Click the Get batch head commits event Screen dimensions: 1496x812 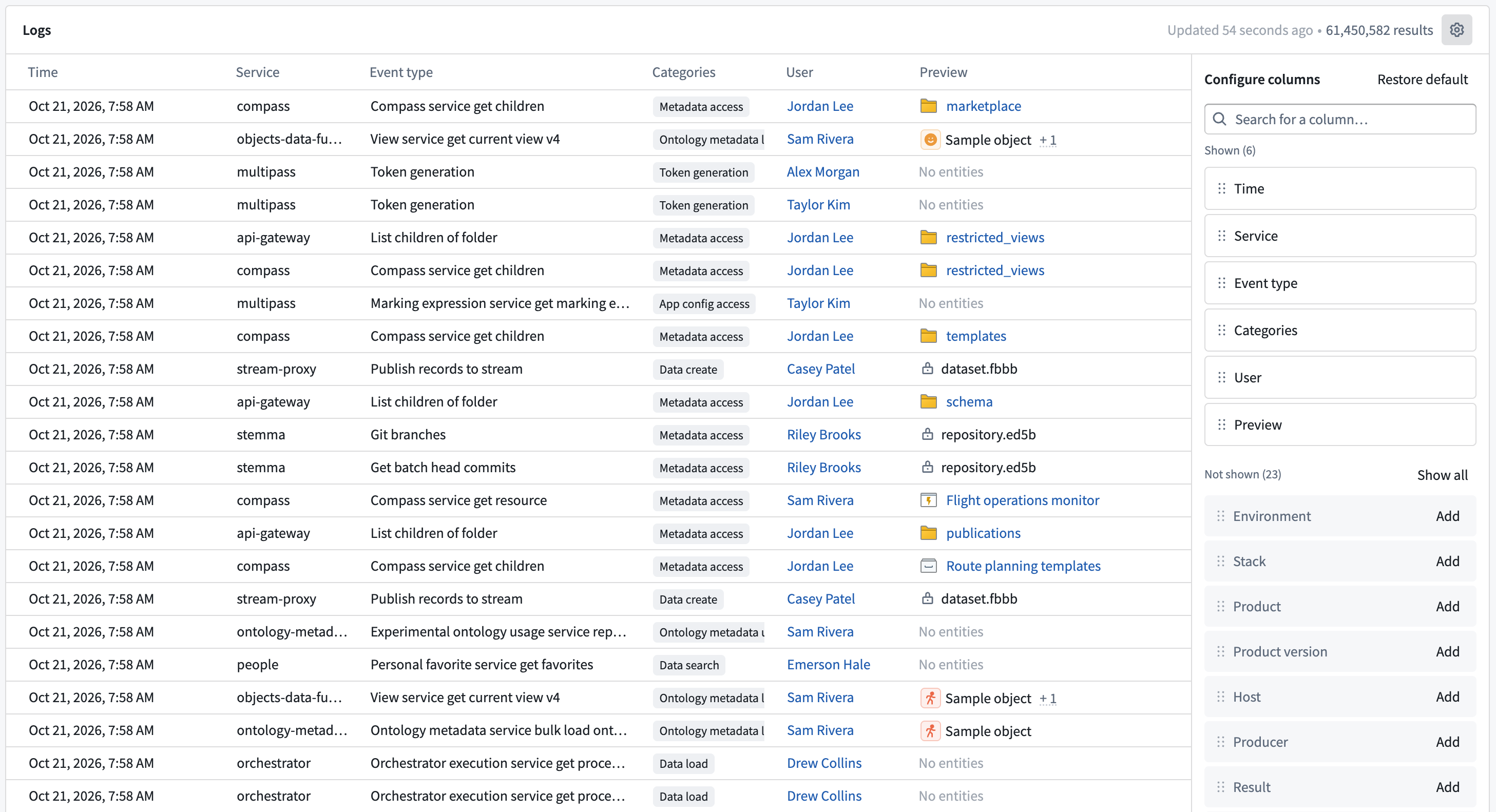(x=443, y=467)
